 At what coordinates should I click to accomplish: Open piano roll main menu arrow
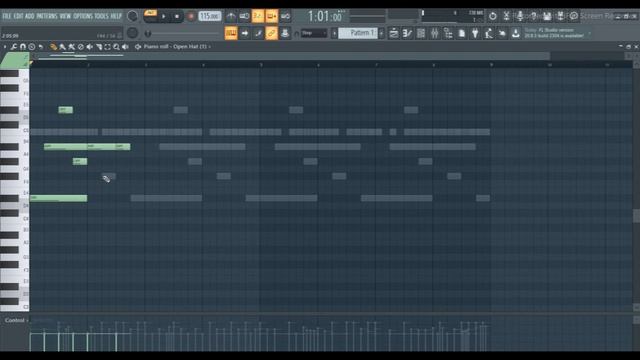(x=5, y=47)
